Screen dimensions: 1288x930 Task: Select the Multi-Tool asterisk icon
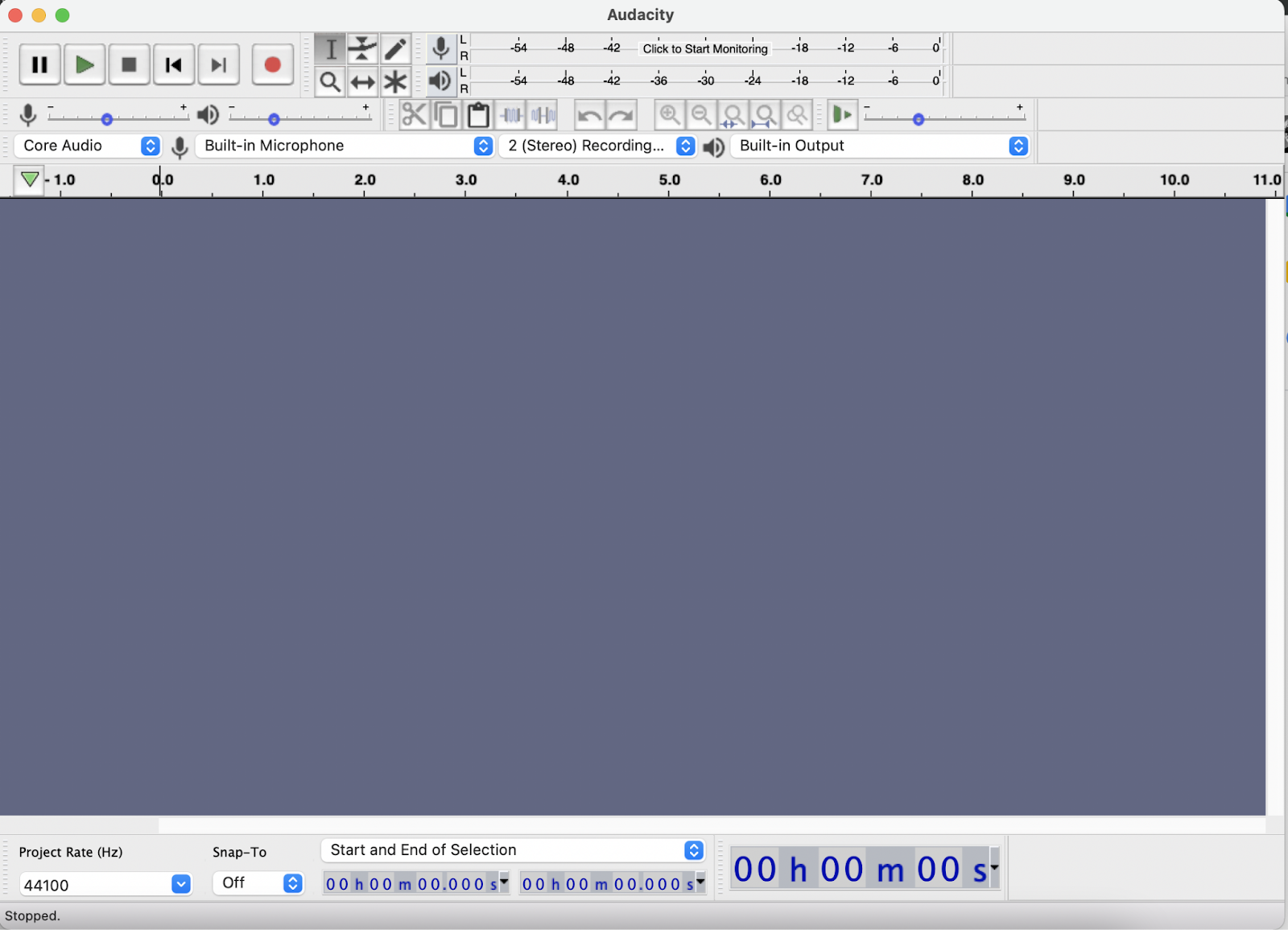coord(395,82)
